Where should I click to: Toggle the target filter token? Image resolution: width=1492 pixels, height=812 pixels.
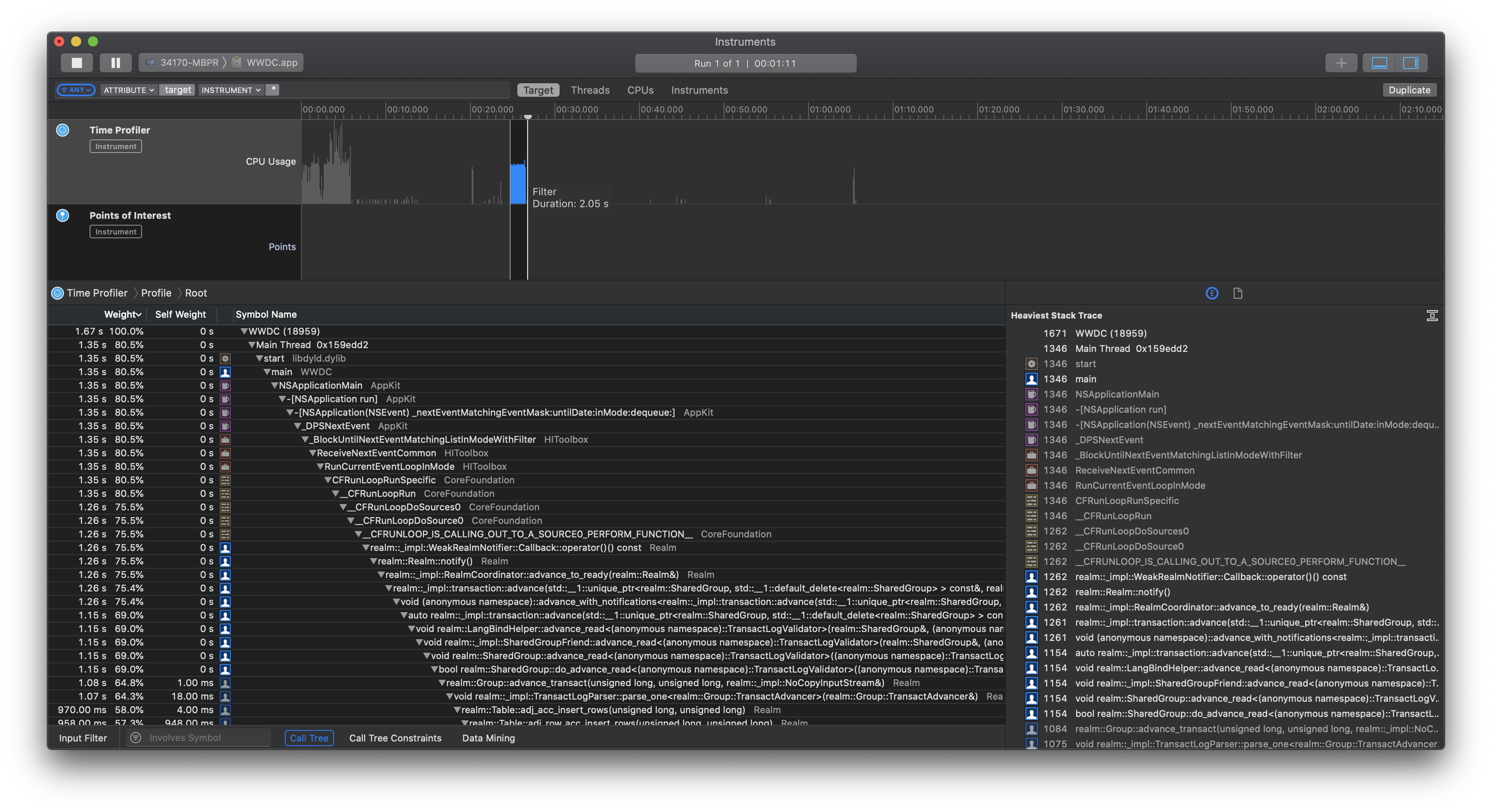click(x=177, y=90)
